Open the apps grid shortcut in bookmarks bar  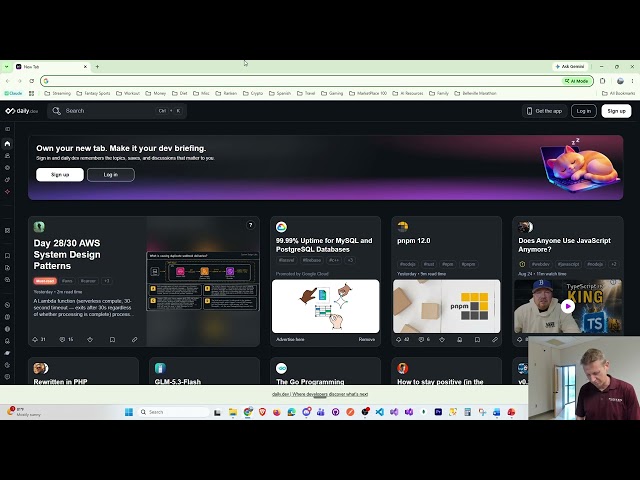coord(31,93)
